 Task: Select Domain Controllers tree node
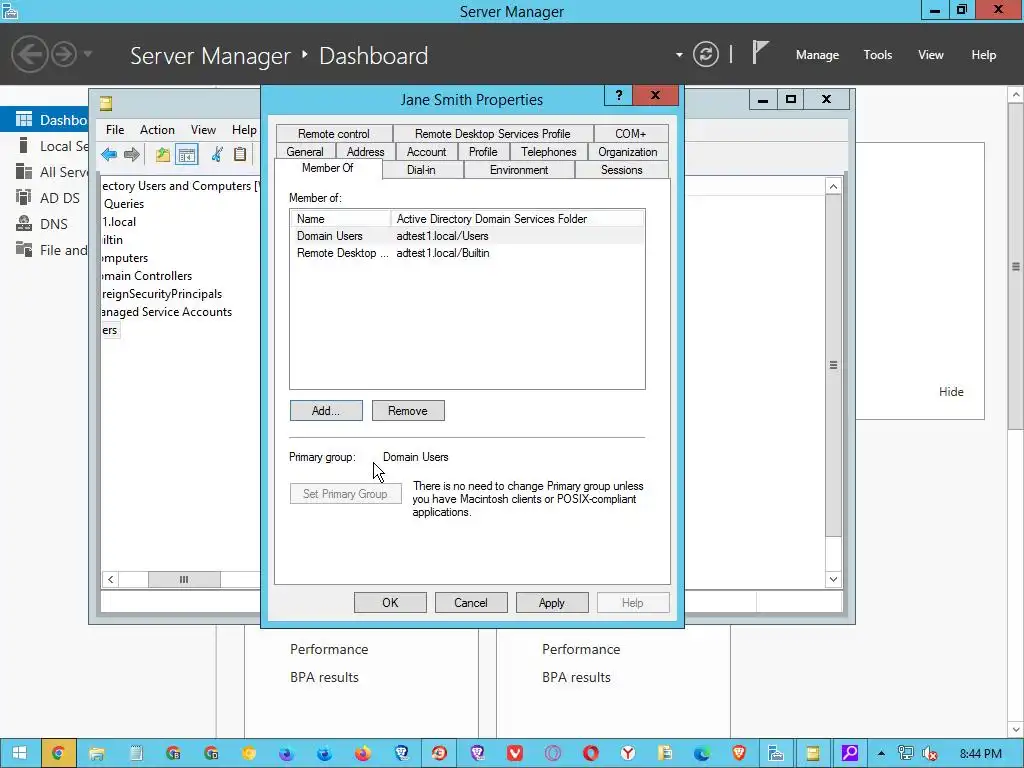pyautogui.click(x=147, y=276)
